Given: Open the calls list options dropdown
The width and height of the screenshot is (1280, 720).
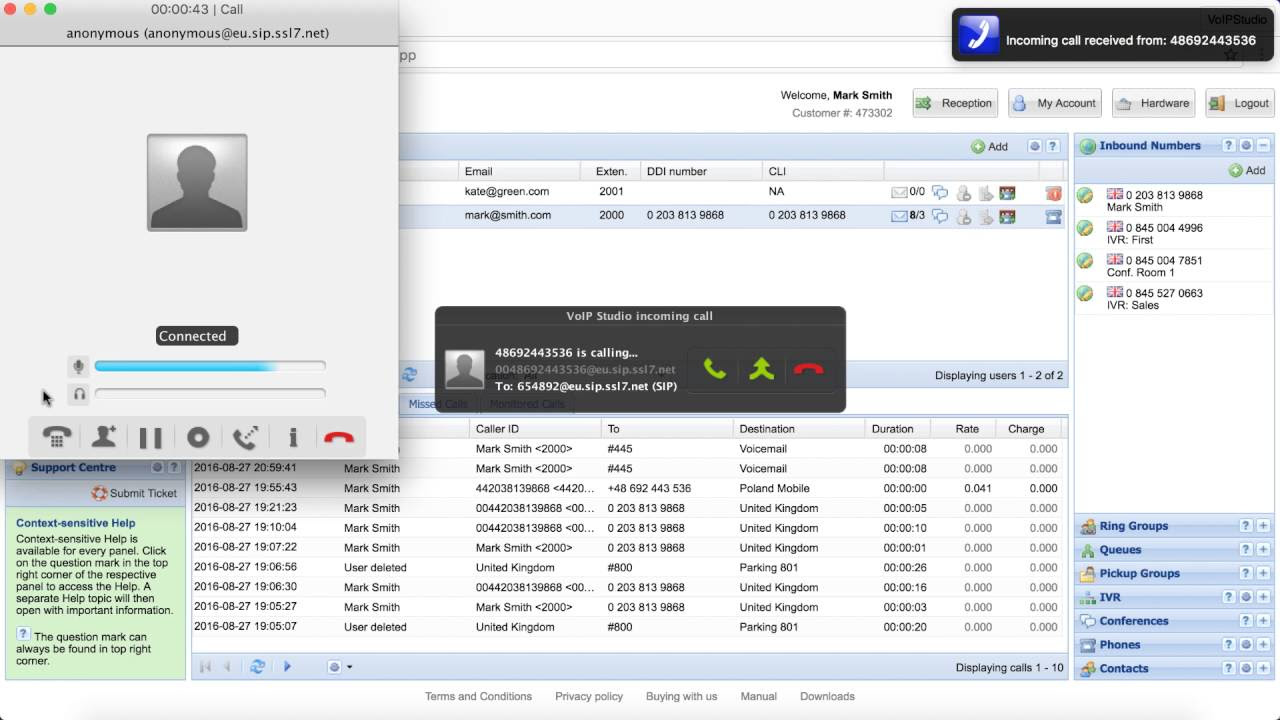Looking at the screenshot, I should [x=339, y=667].
